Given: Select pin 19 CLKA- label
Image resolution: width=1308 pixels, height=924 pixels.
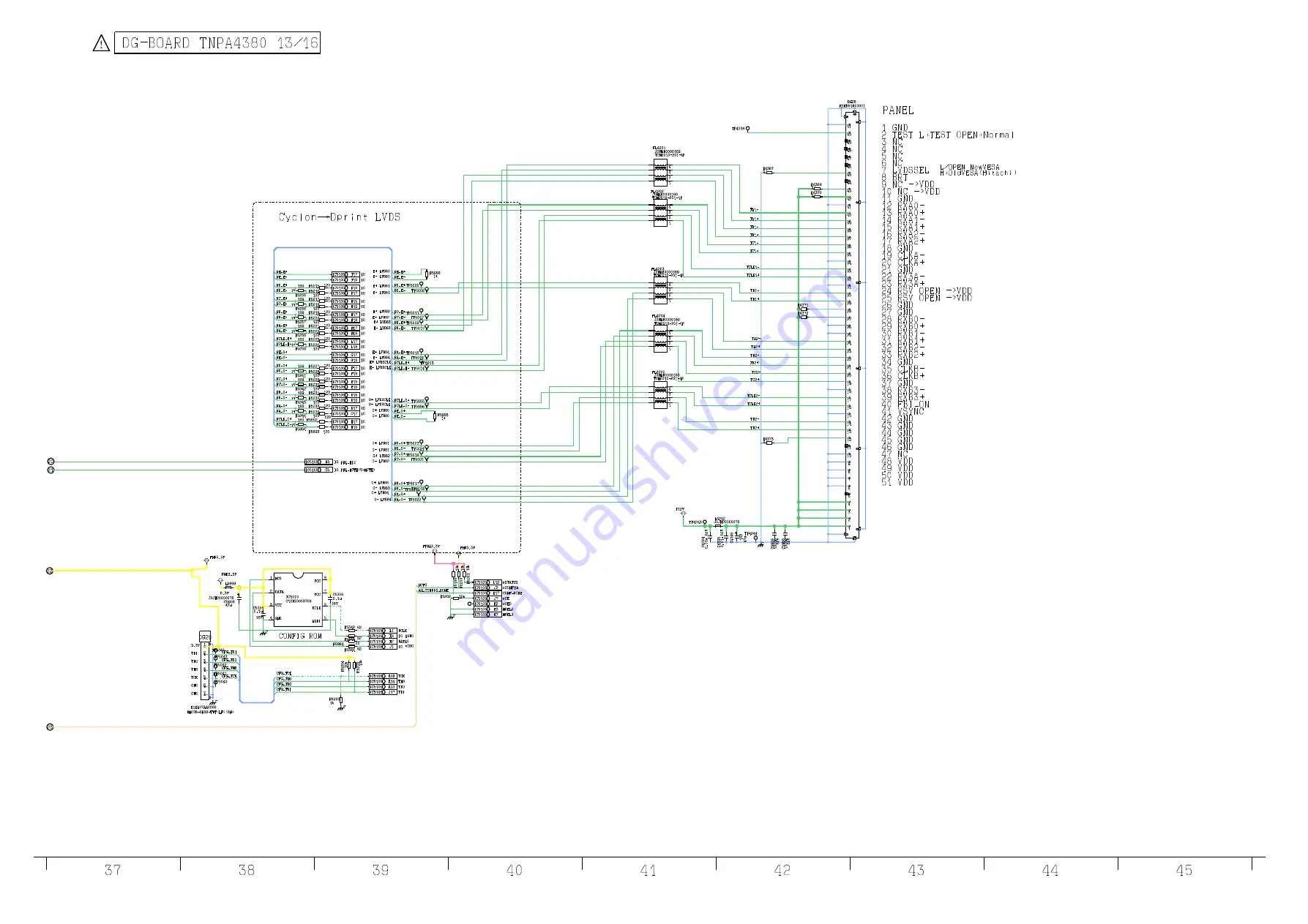Looking at the screenshot, I should point(903,255).
